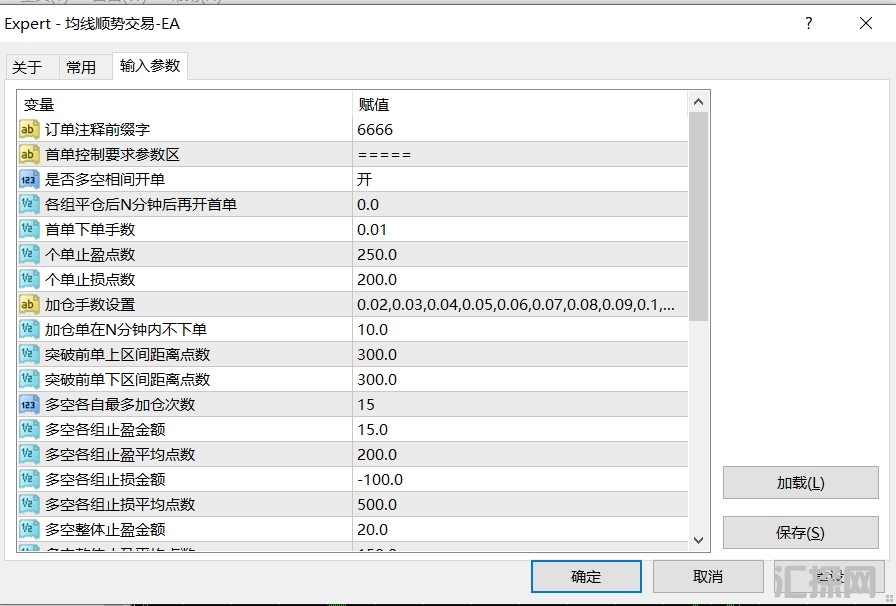Edit the 个单止盈点数 value 250.0
This screenshot has width=896, height=606.
[x=377, y=255]
